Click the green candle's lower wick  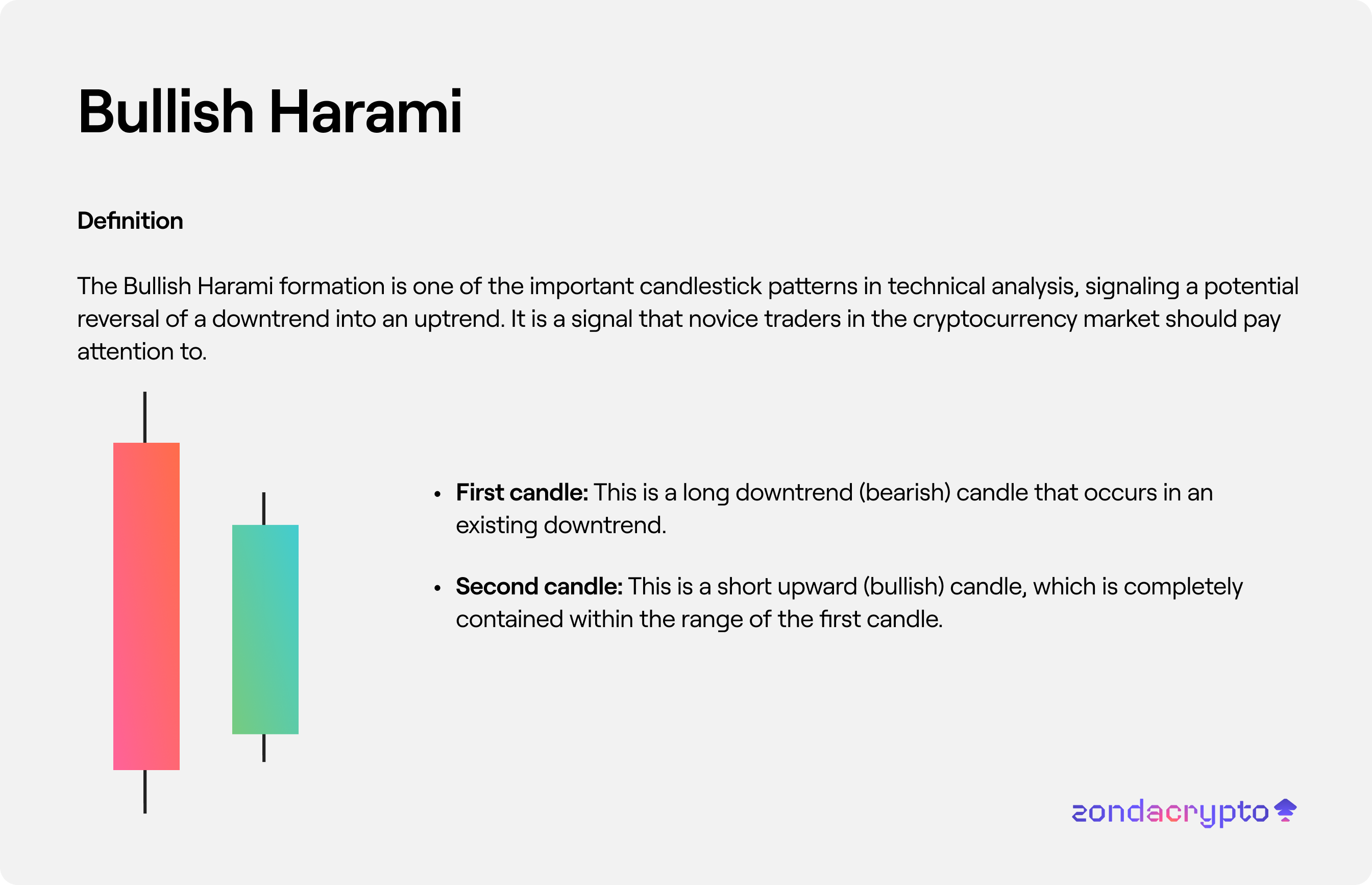[263, 748]
